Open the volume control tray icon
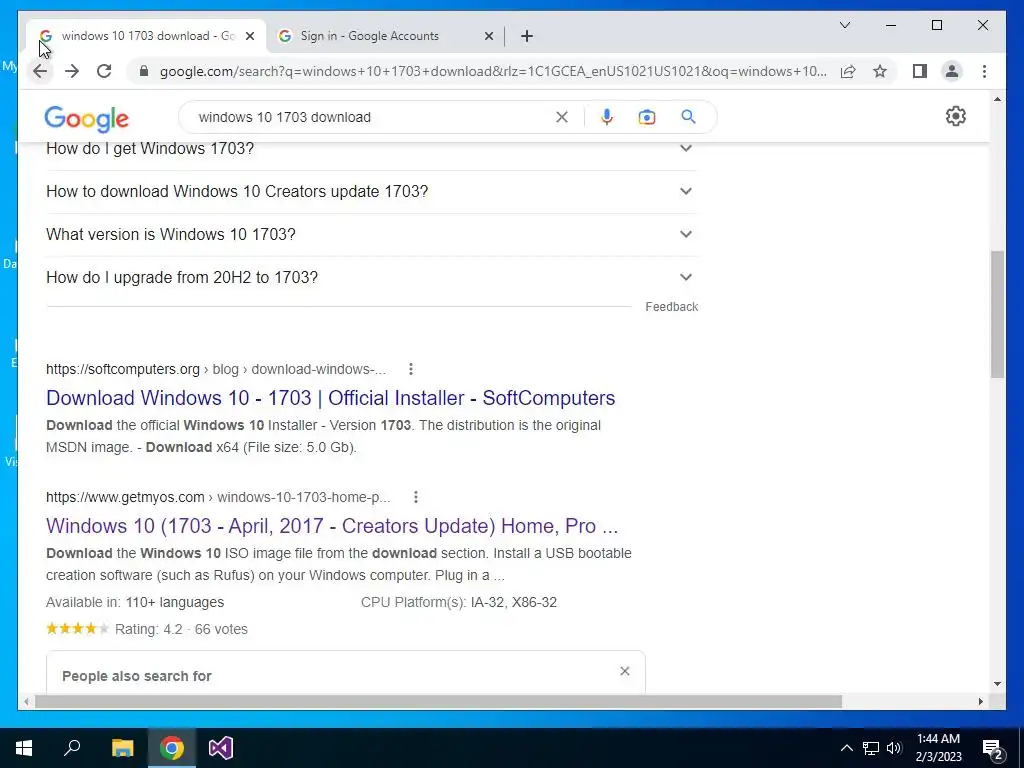 click(894, 748)
